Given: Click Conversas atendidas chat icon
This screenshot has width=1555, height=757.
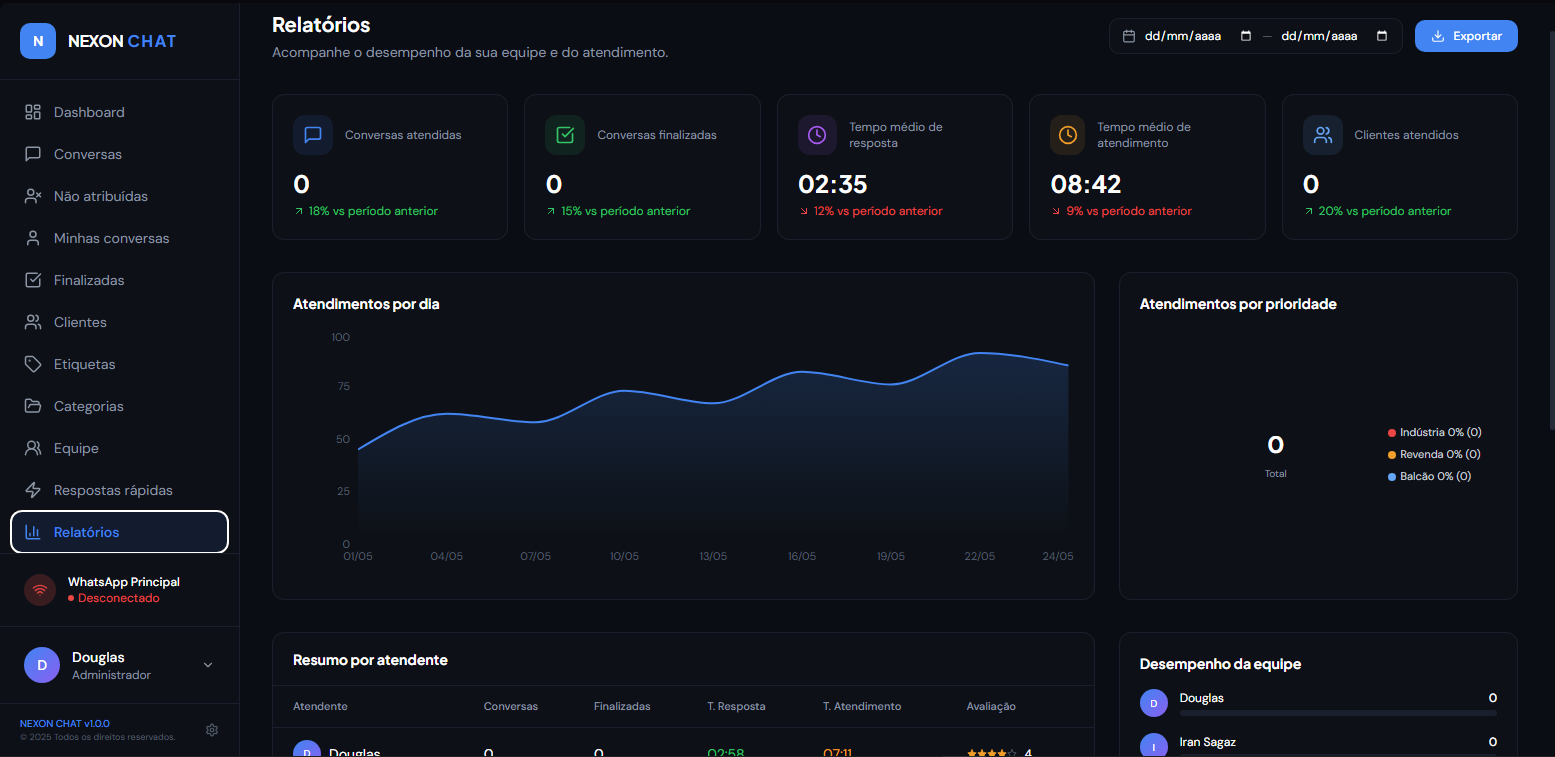Looking at the screenshot, I should pos(313,135).
